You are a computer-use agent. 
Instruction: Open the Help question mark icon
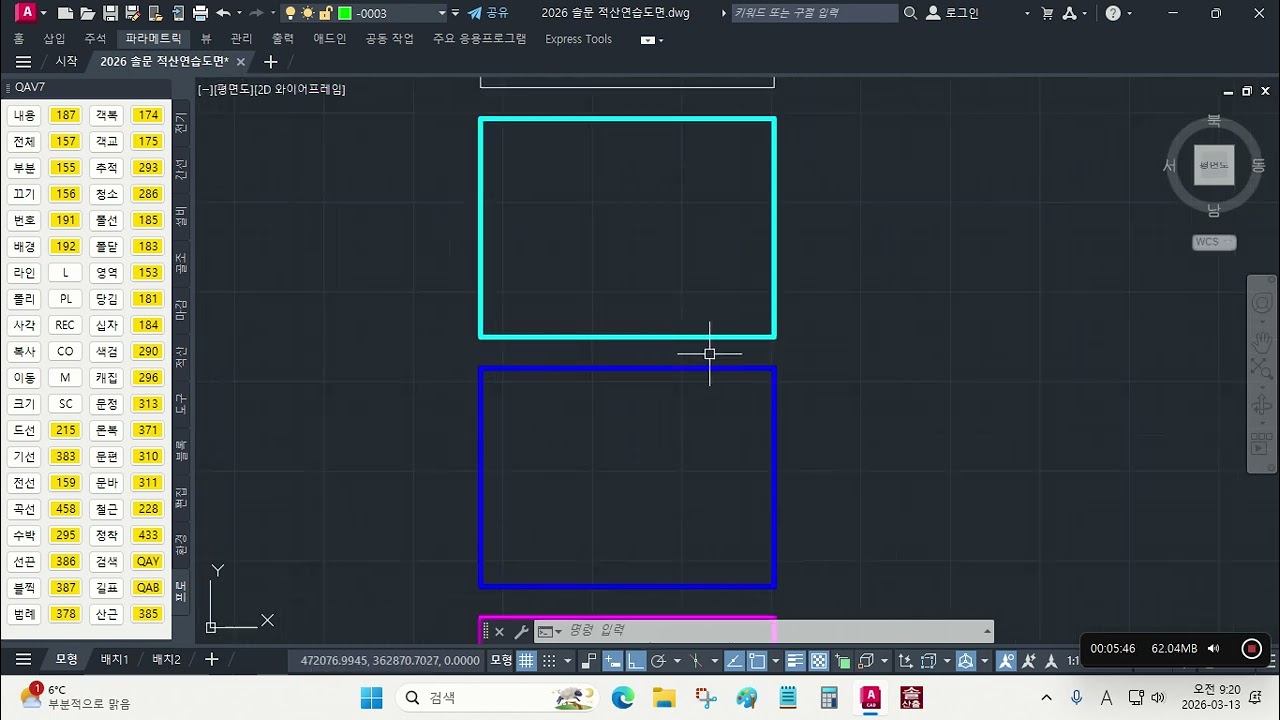coord(1113,13)
